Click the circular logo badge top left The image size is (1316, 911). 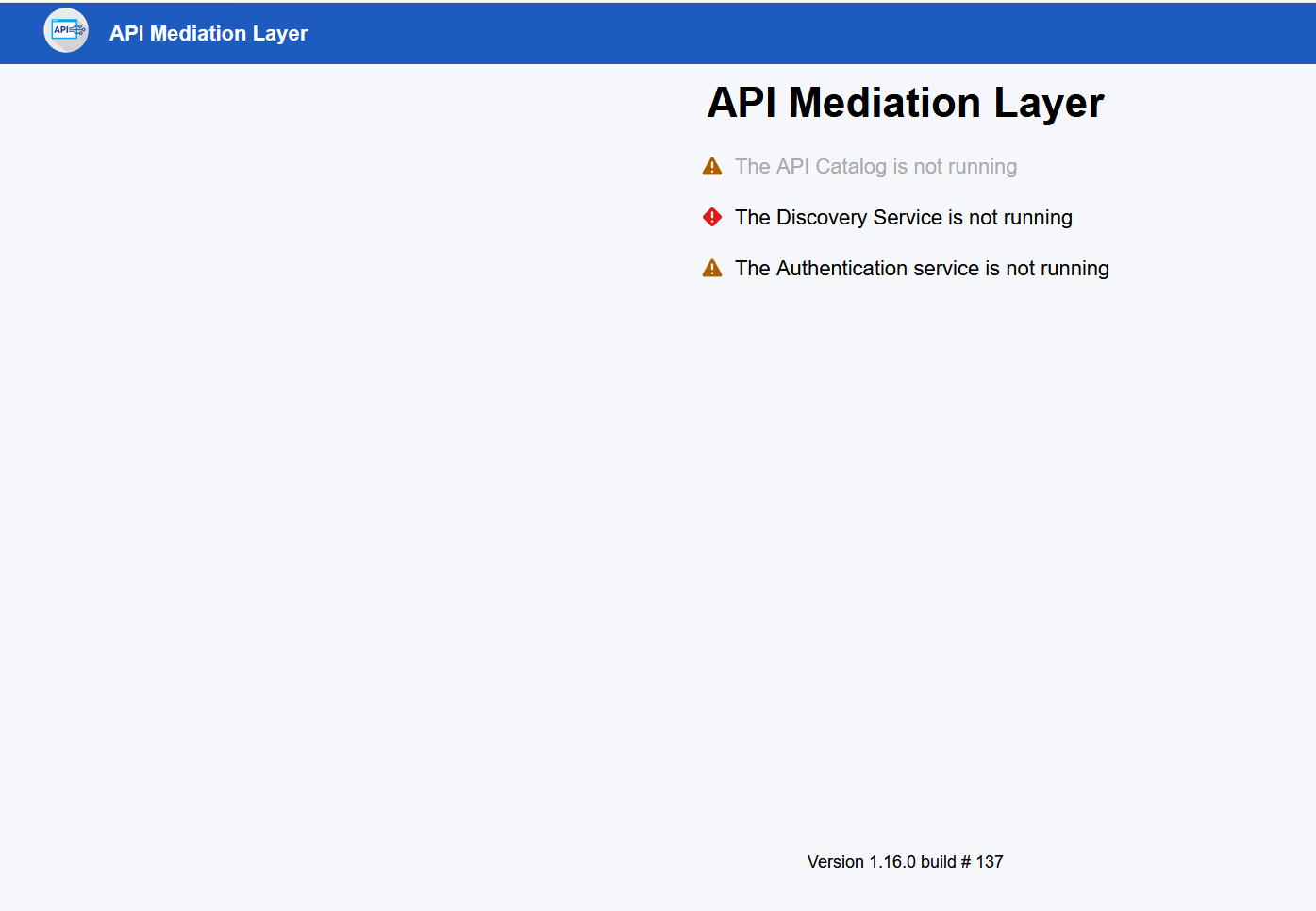click(x=65, y=30)
